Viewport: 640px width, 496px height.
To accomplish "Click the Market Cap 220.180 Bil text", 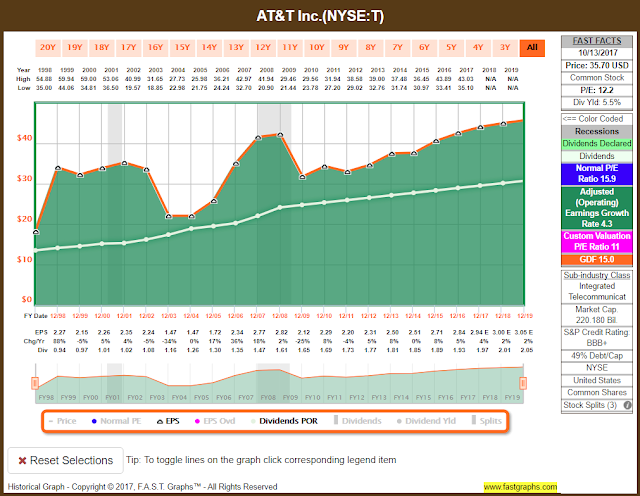I will coord(597,315).
